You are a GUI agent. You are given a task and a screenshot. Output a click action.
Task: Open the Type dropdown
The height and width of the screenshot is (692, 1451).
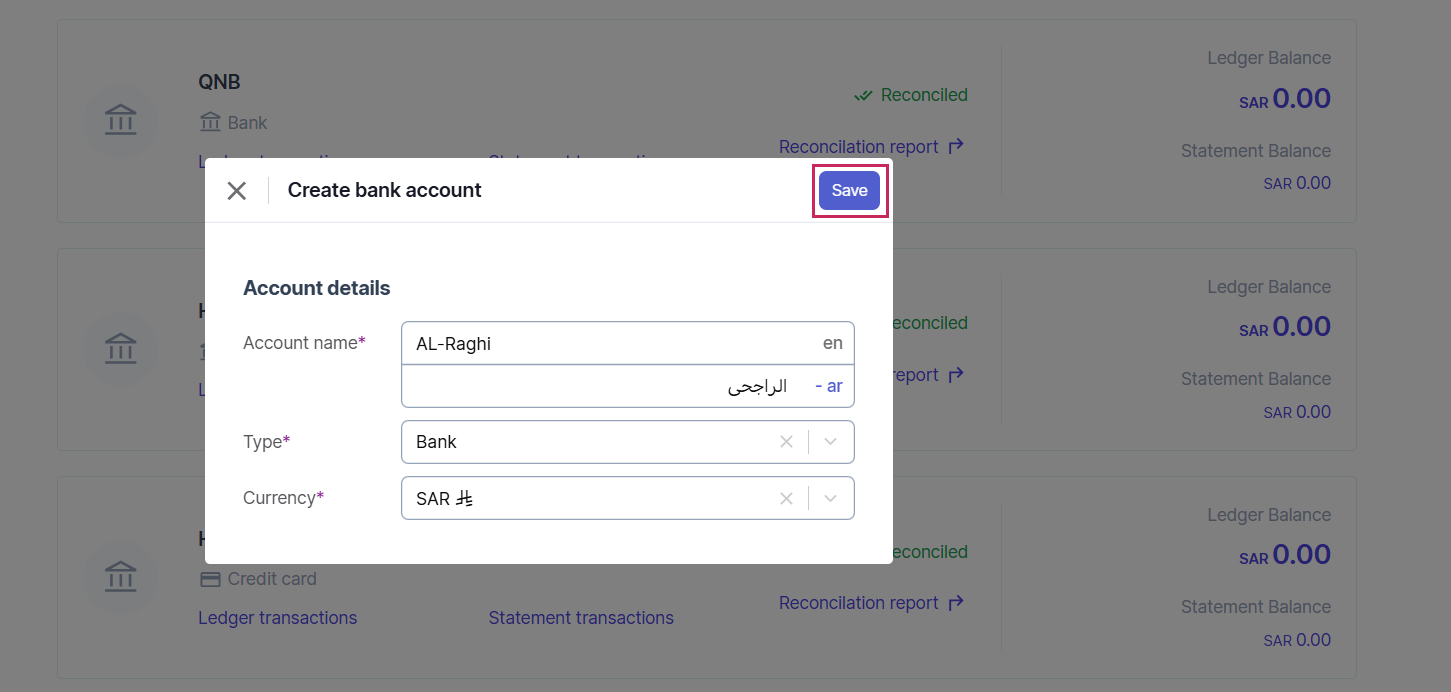pyautogui.click(x=830, y=441)
